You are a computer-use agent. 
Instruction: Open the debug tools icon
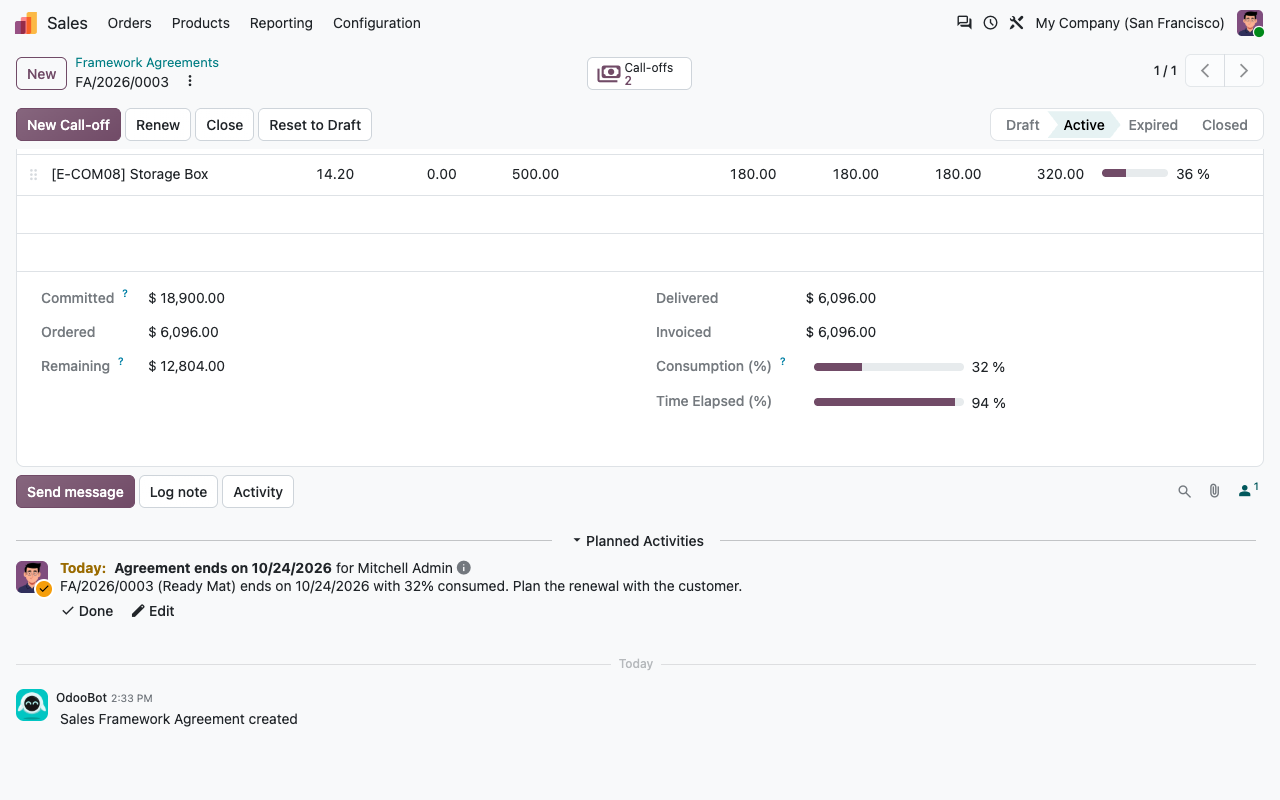pos(1016,23)
